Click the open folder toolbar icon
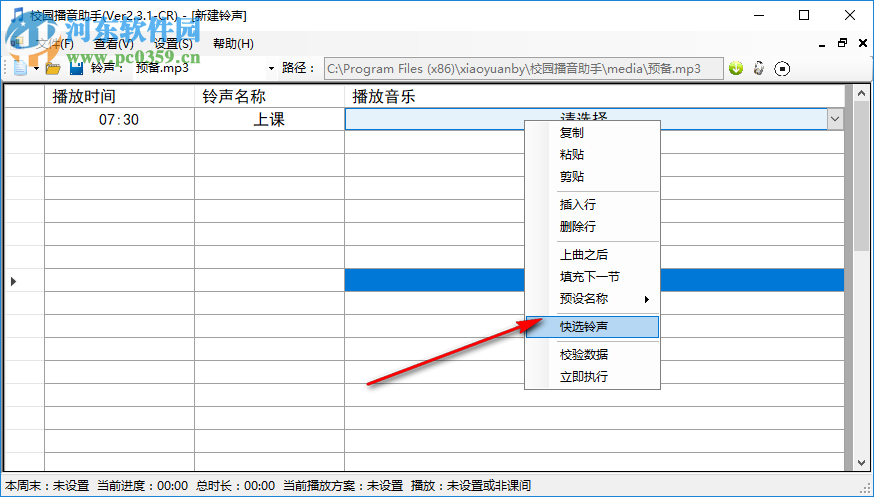Screen dimensions: 874x497 coord(53,69)
